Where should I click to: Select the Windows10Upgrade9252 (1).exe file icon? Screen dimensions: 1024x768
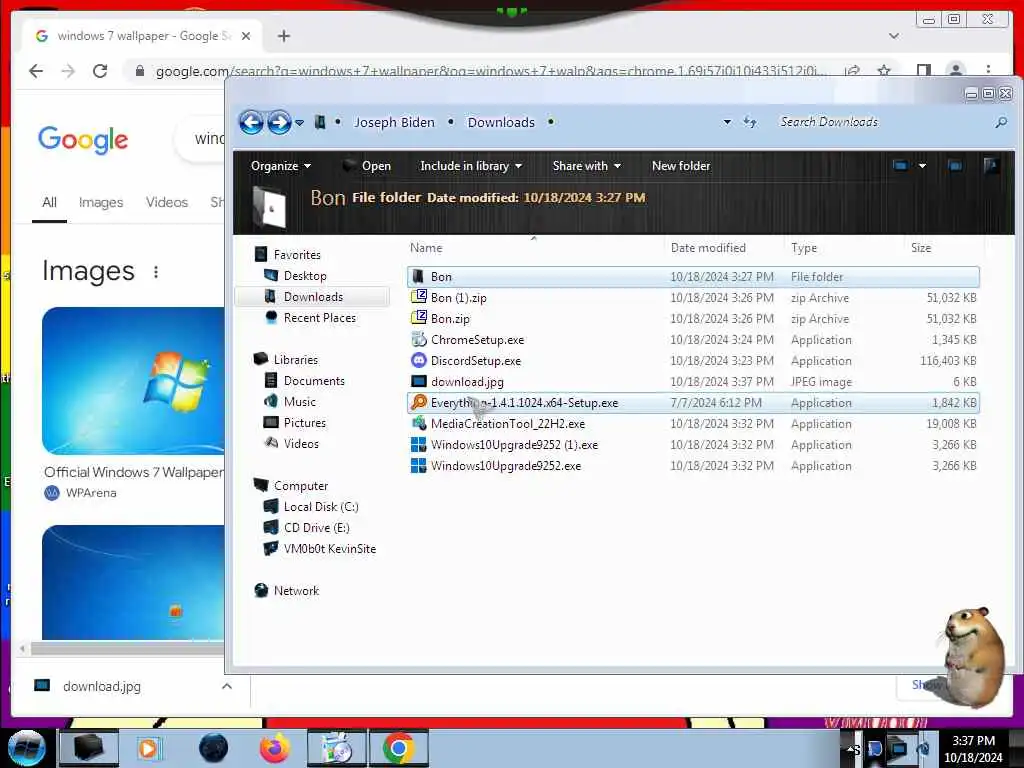418,444
